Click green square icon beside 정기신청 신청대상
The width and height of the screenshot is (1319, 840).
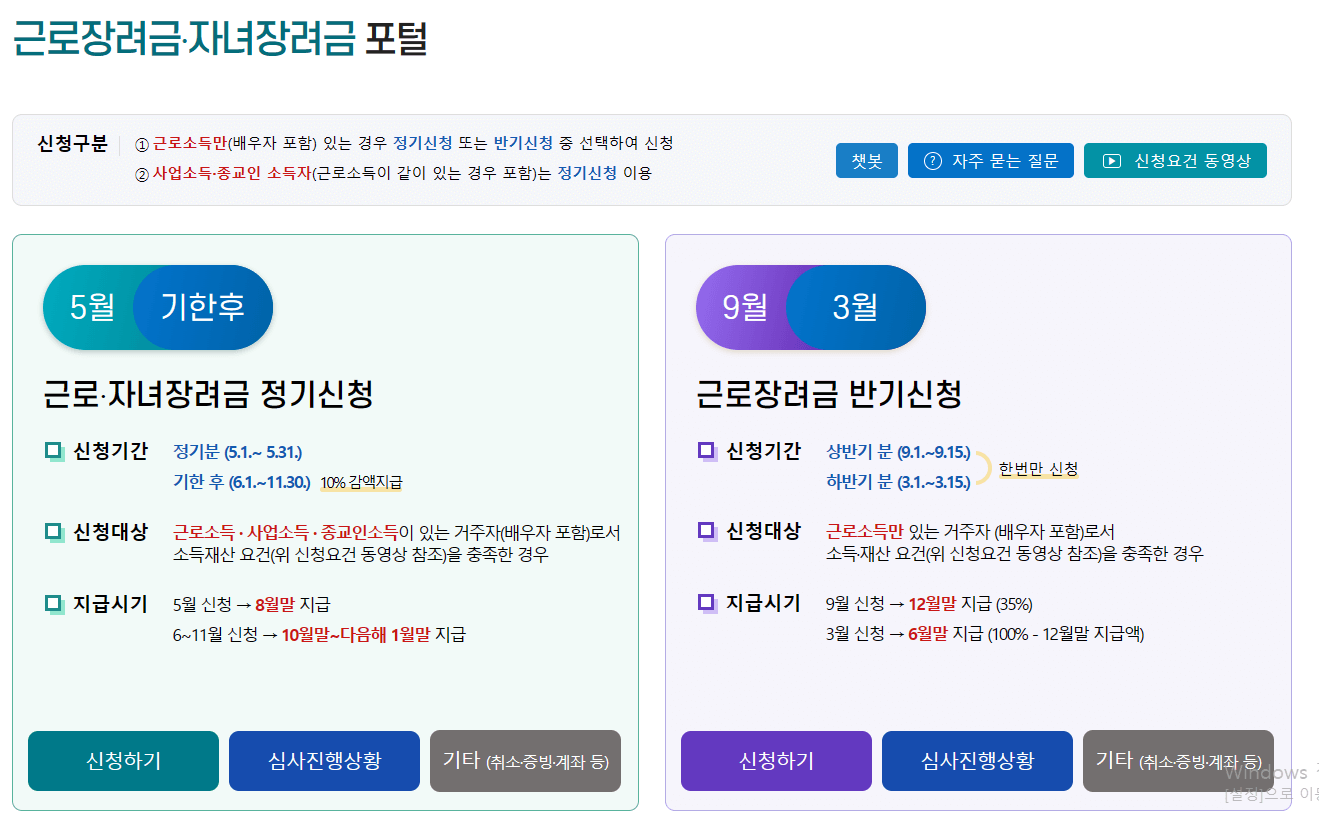pyautogui.click(x=54, y=533)
